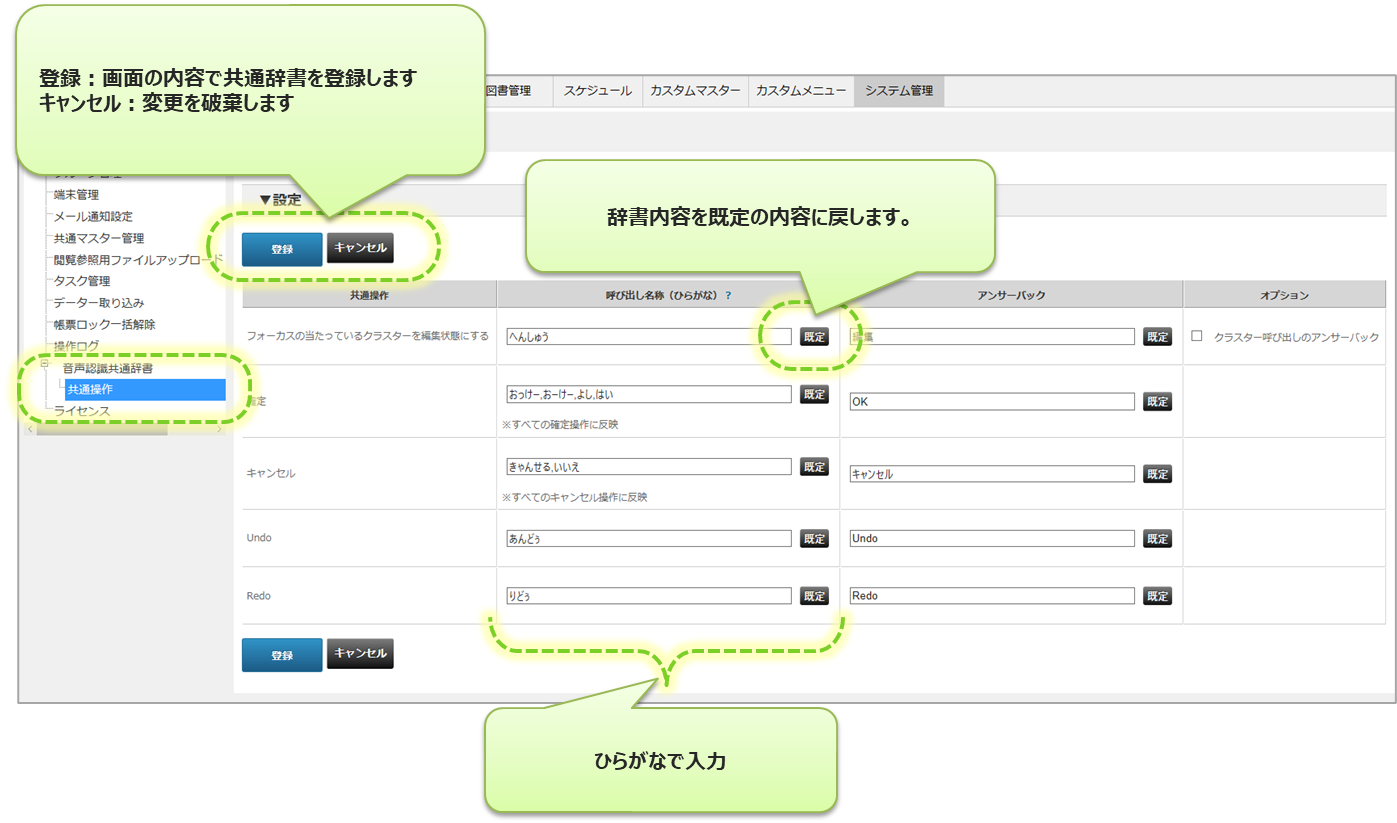Enable クラスター呼び出しのアンサーバック checkbox
The height and width of the screenshot is (823, 1397).
point(1197,337)
